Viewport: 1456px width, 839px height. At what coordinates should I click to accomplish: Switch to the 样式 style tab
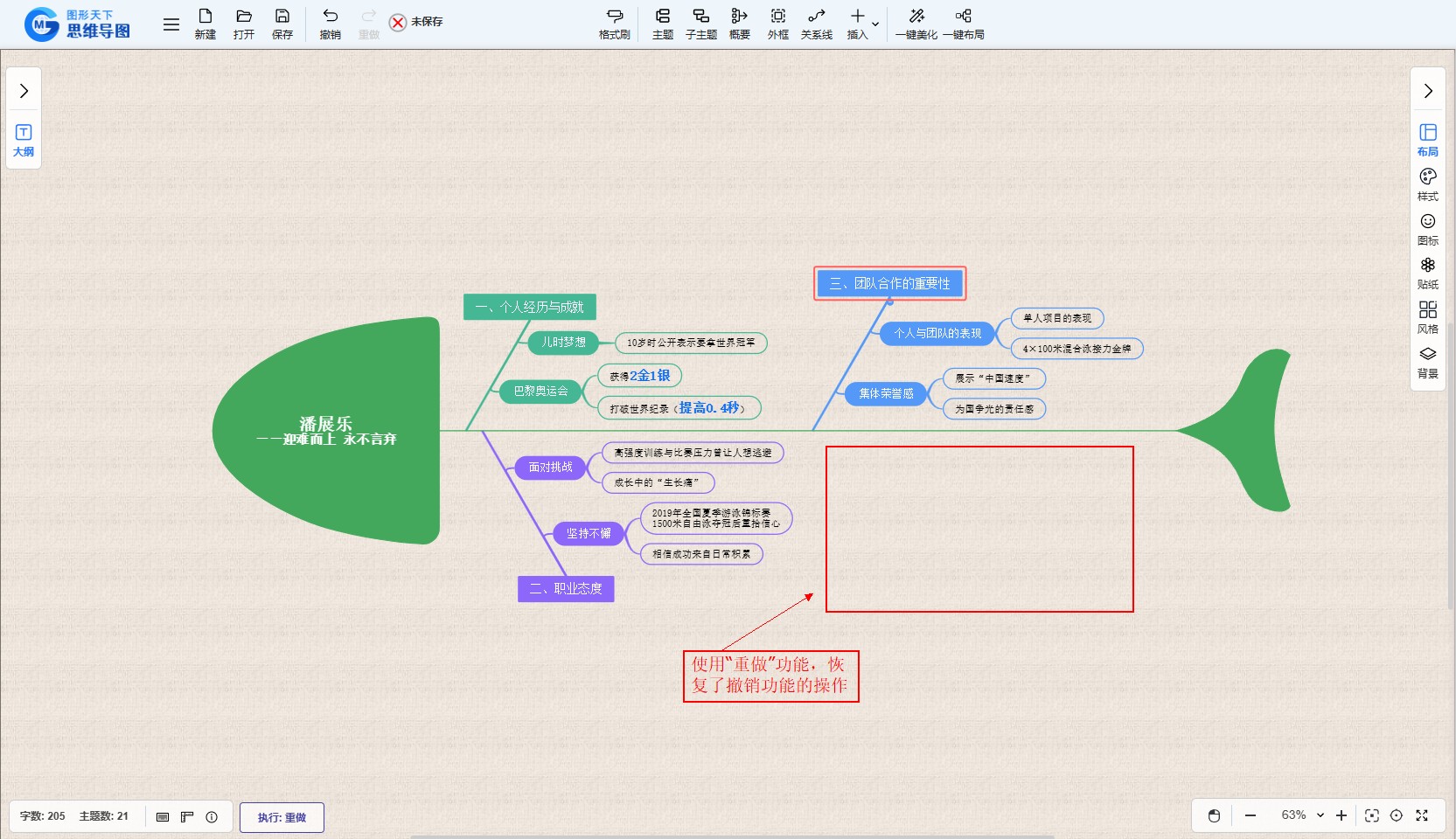click(1427, 184)
